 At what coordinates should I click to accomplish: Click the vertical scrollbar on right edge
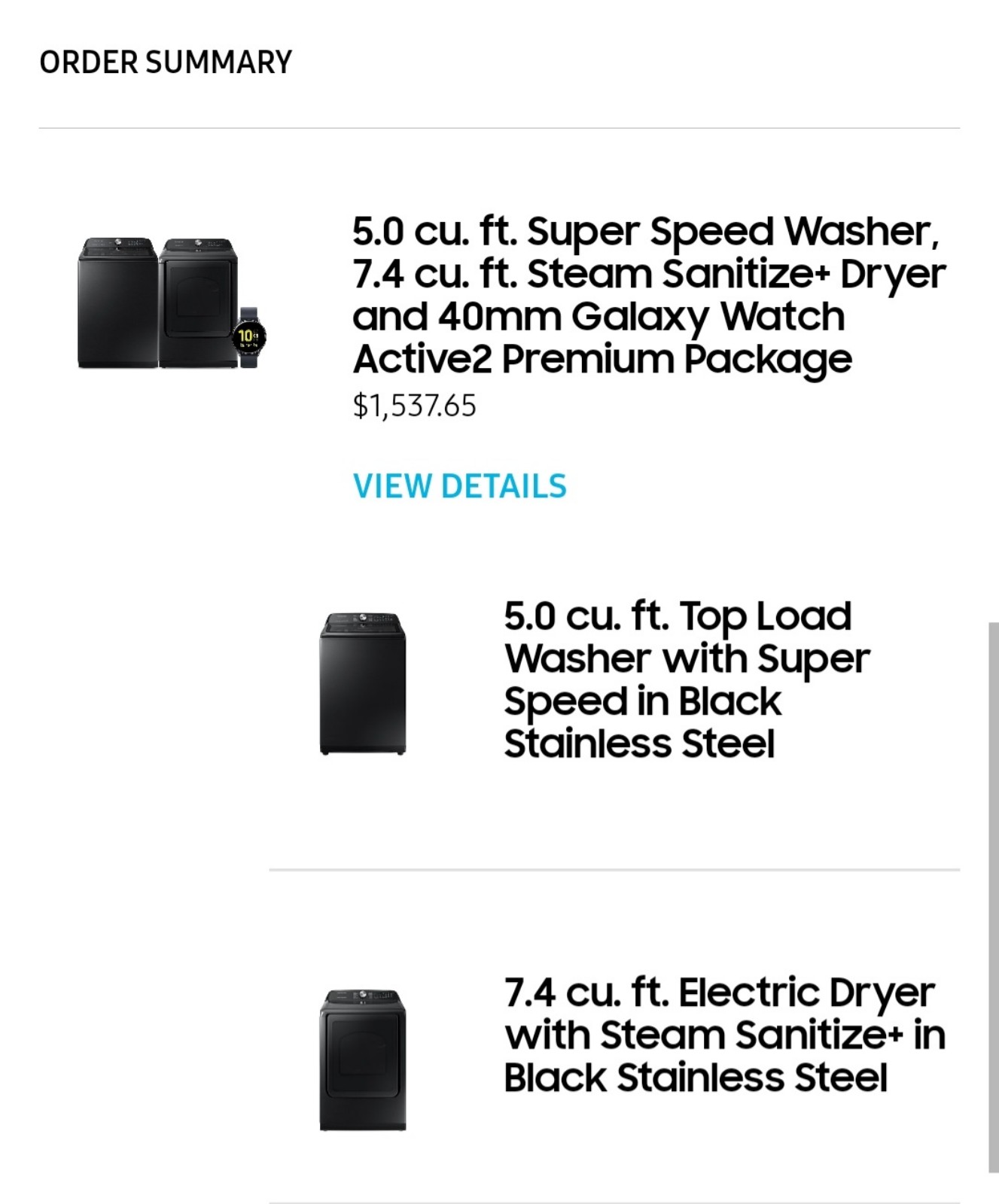(x=993, y=897)
